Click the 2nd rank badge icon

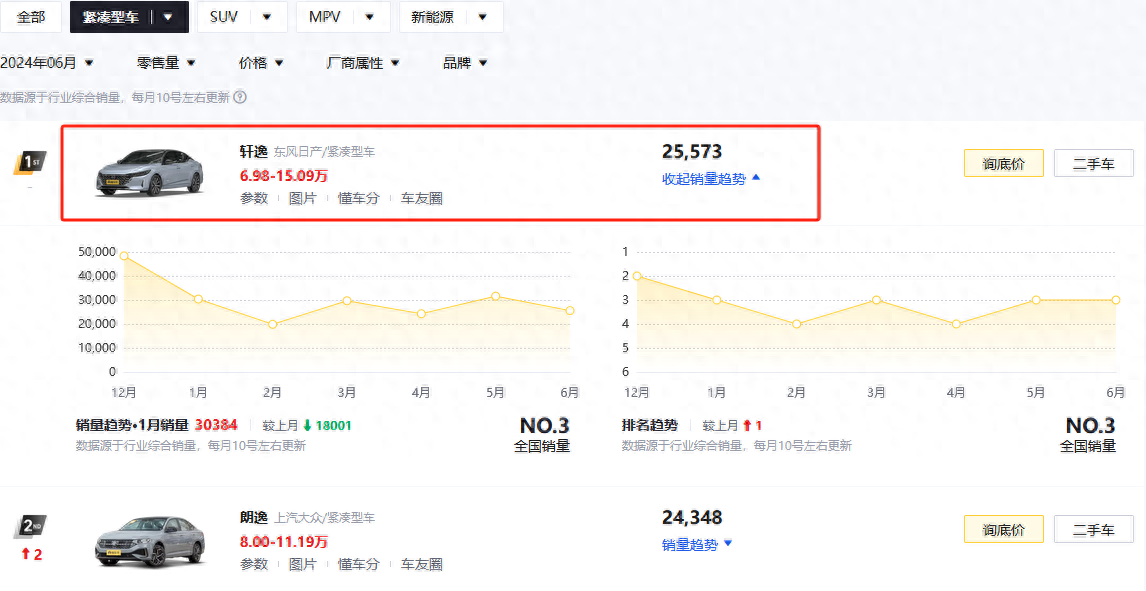pyautogui.click(x=29, y=526)
